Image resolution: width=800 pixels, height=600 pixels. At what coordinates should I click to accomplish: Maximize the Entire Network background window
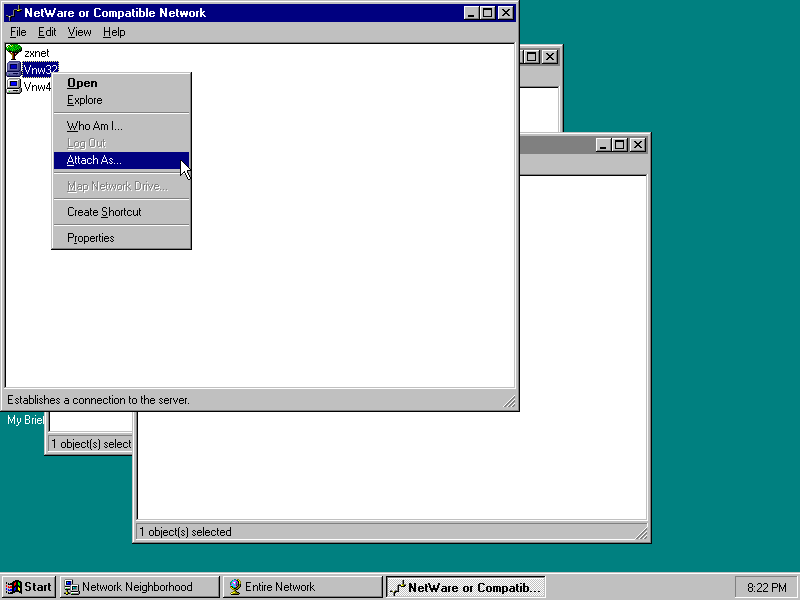coord(620,145)
